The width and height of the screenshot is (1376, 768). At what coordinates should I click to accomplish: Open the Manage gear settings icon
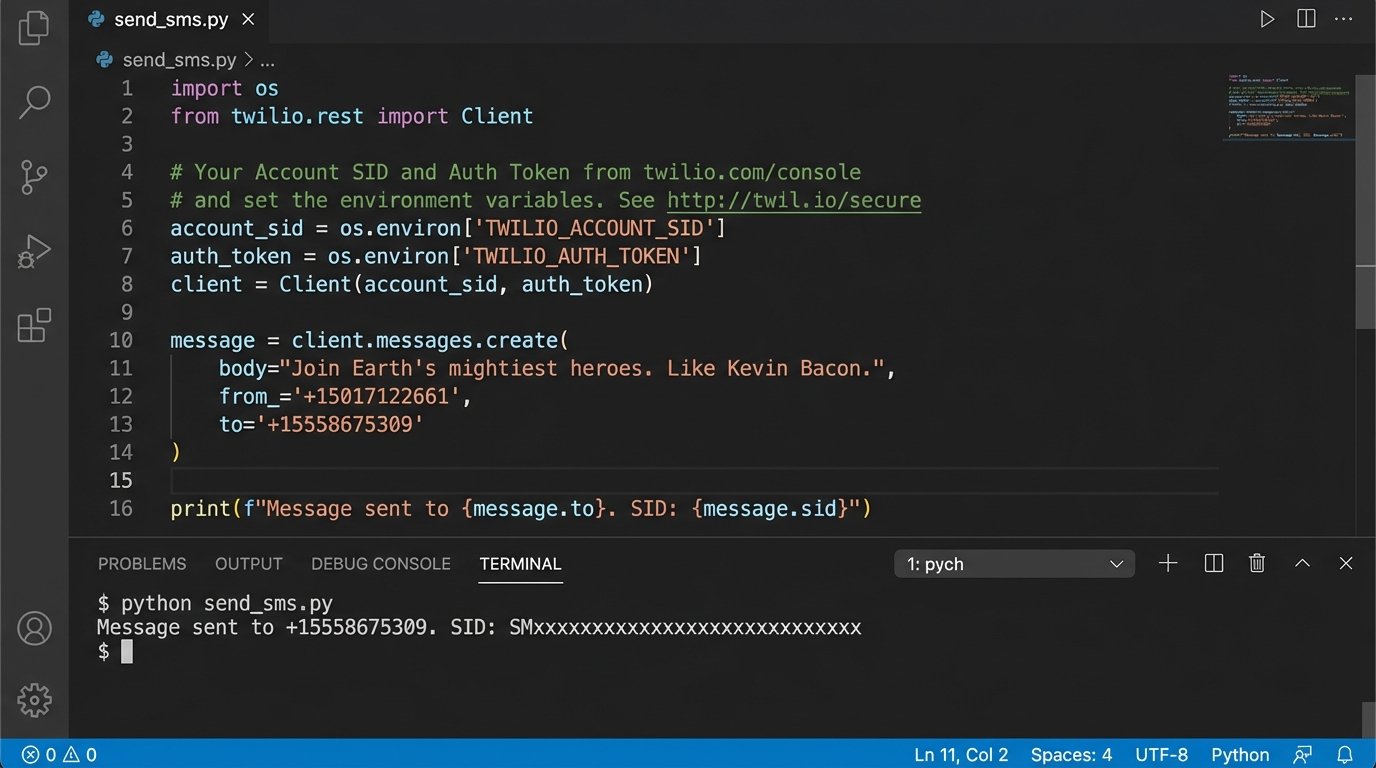point(34,700)
